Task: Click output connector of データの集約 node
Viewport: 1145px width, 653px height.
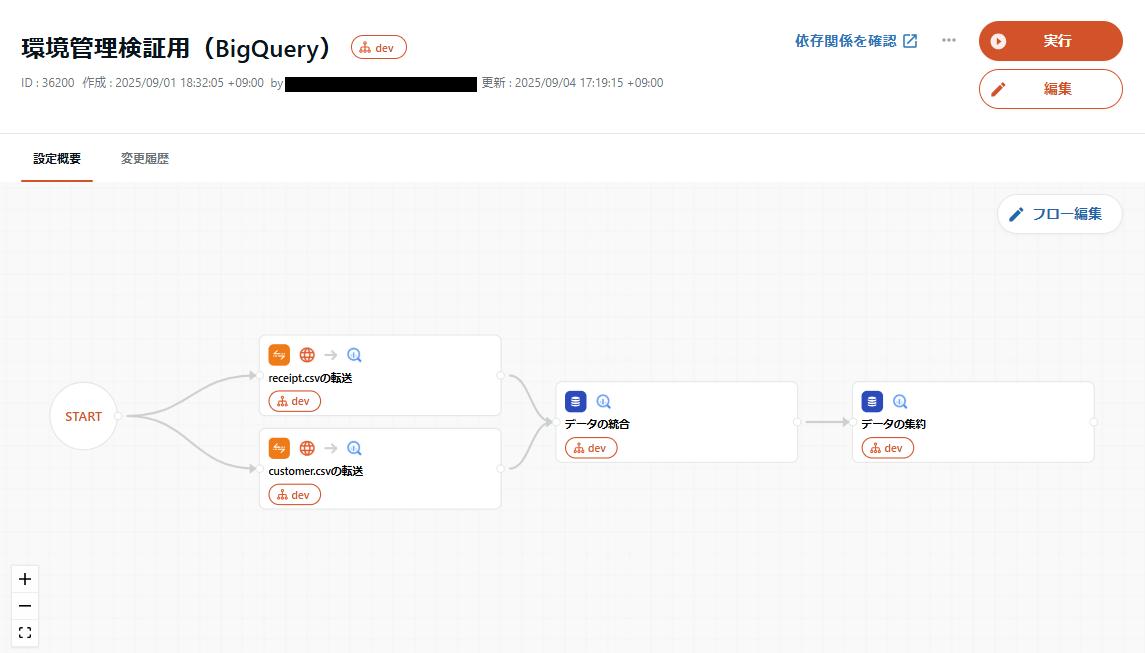Action: pyautogui.click(x=1093, y=422)
